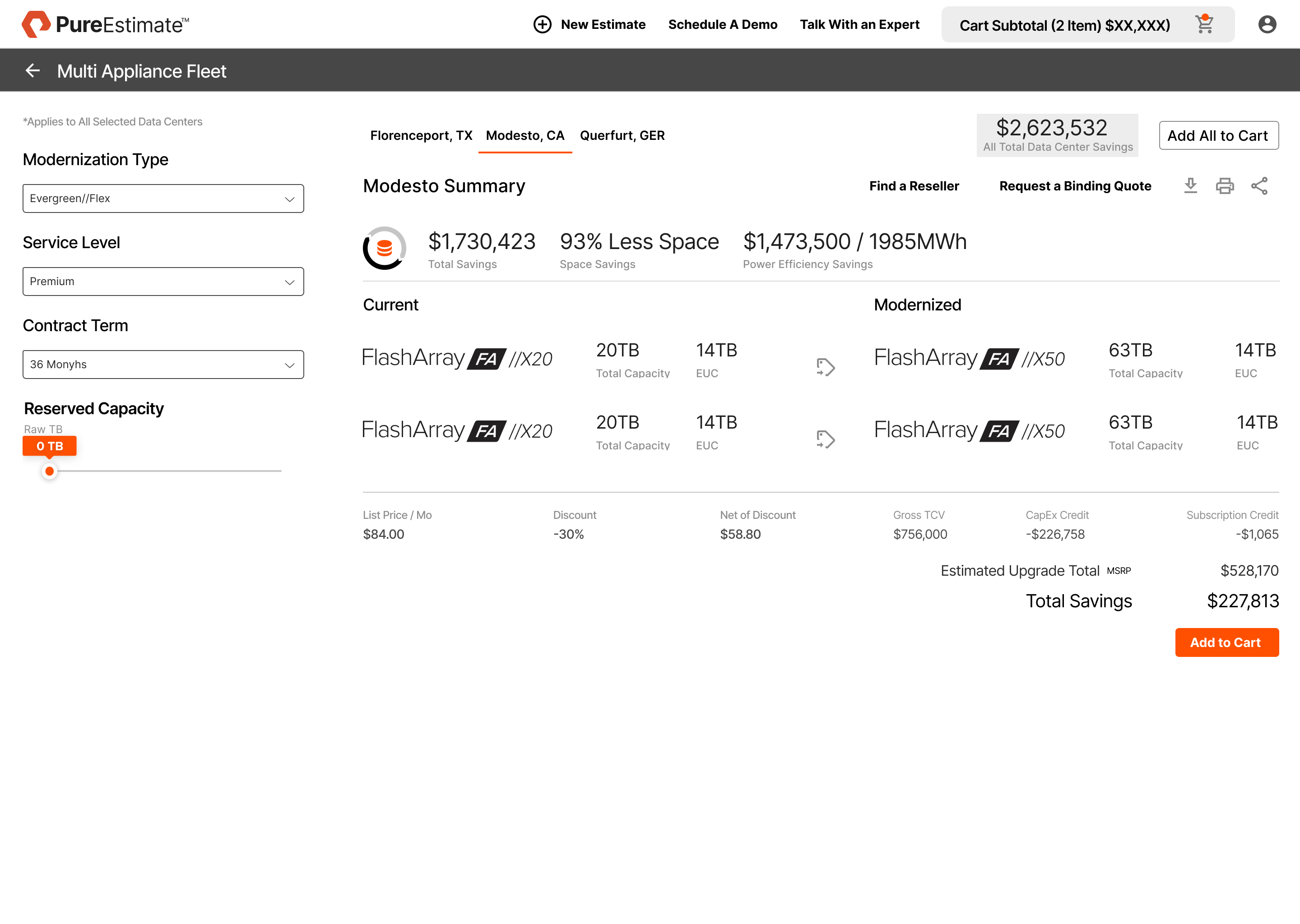Switch to the Querfurt, GER tab

tap(622, 135)
